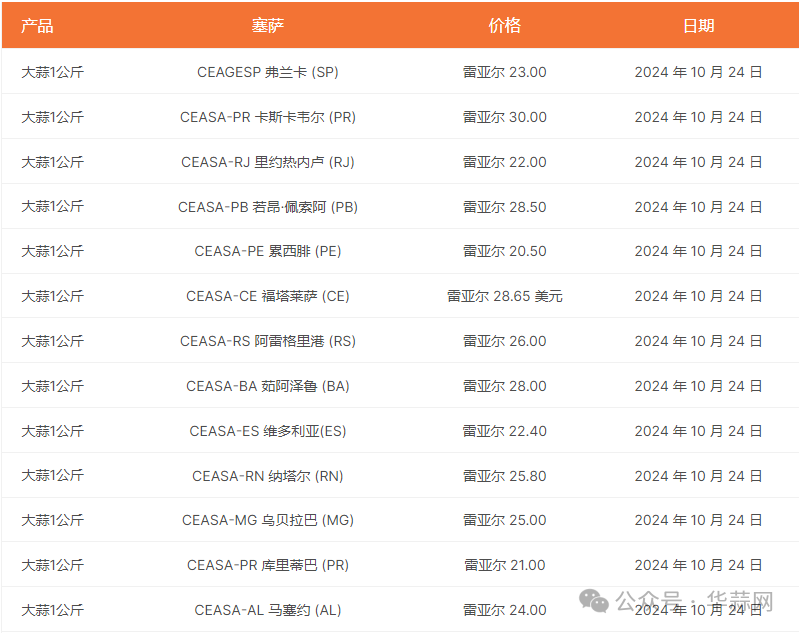
Task: Click the price 雷亚尔 28.00
Action: point(504,386)
